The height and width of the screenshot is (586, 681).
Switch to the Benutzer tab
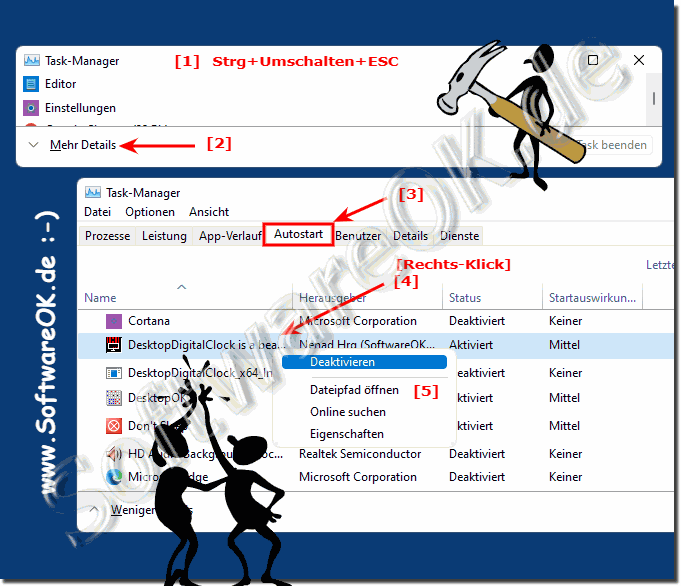[358, 236]
